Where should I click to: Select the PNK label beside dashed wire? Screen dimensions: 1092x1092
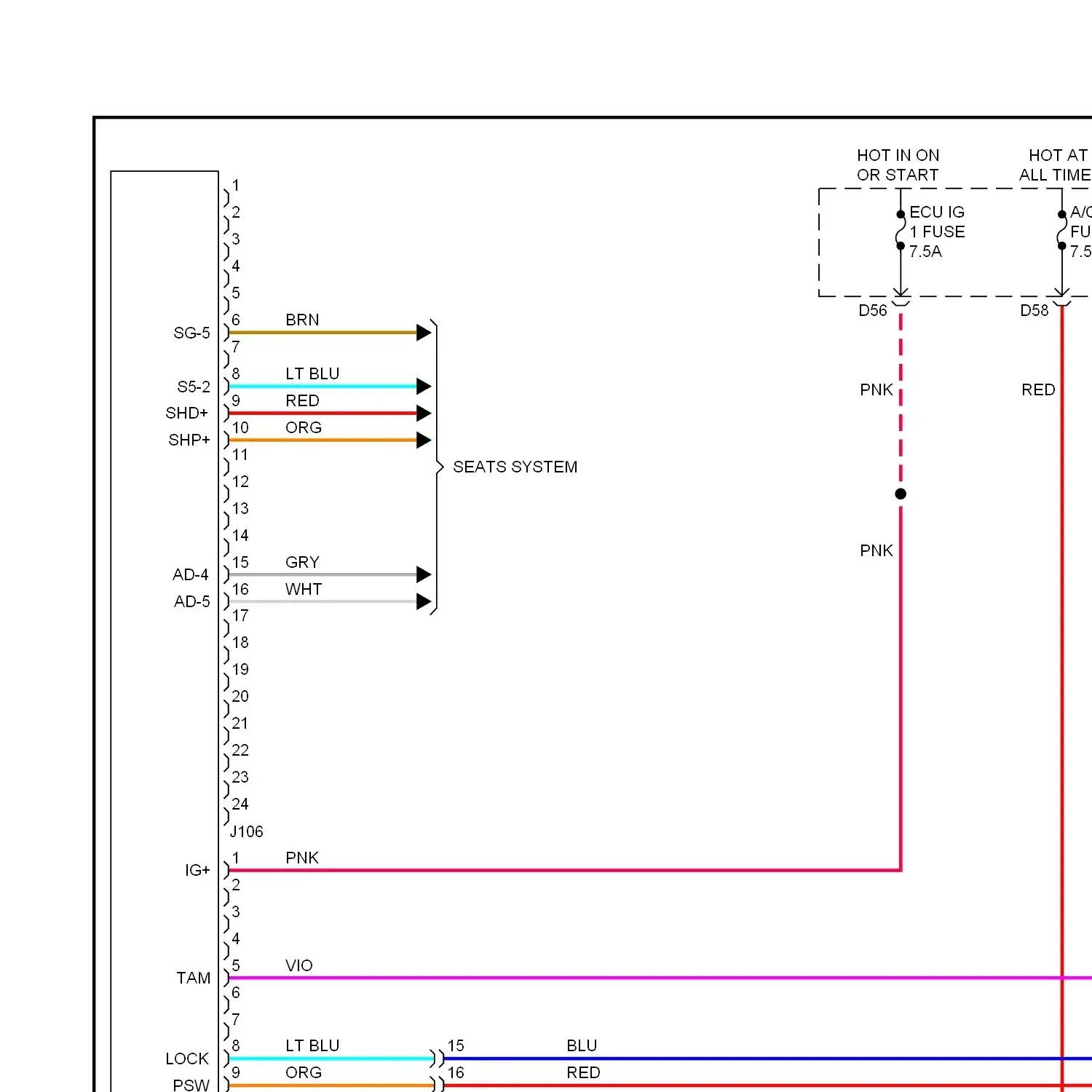pos(876,389)
